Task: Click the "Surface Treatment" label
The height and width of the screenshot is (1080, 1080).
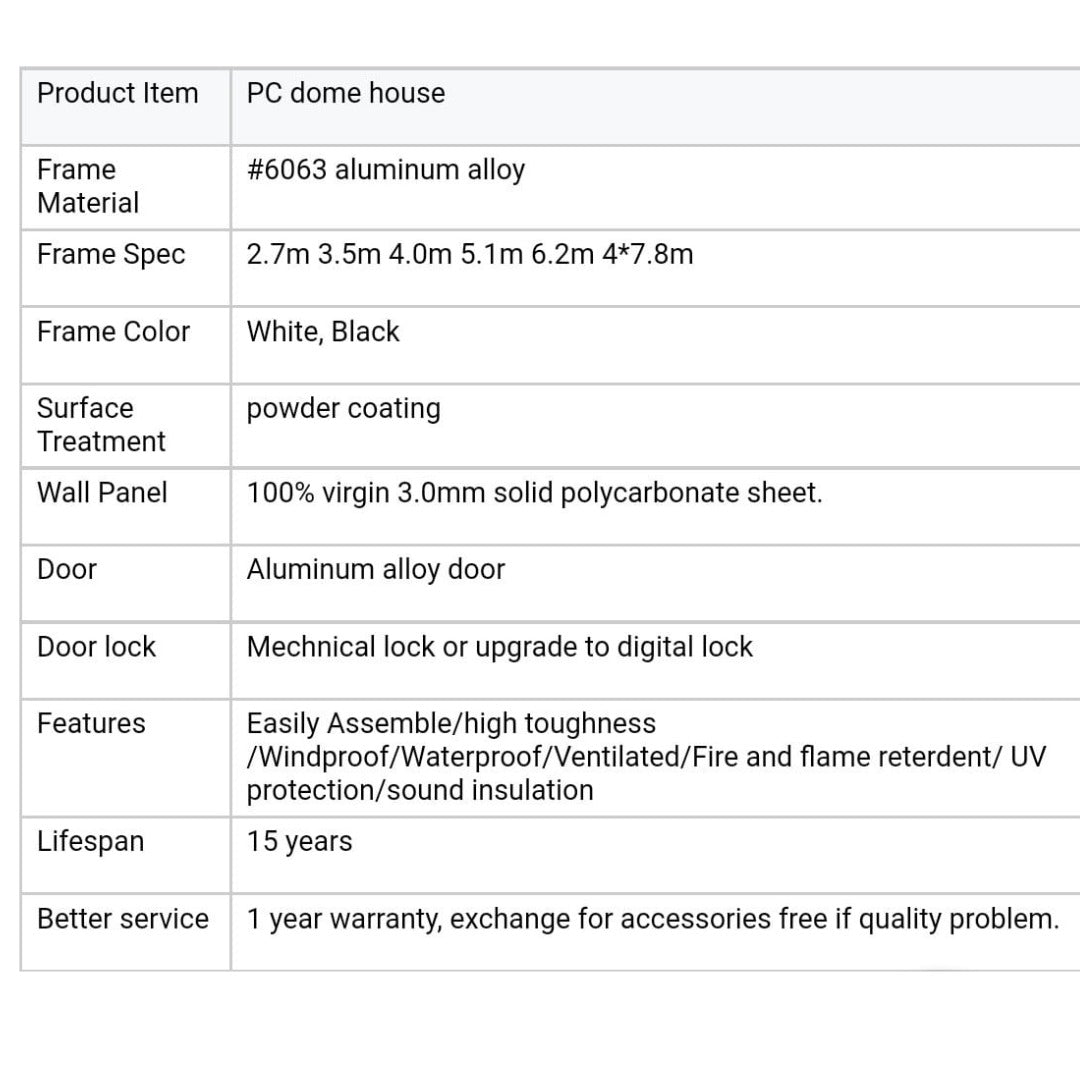Action: pyautogui.click(x=101, y=424)
